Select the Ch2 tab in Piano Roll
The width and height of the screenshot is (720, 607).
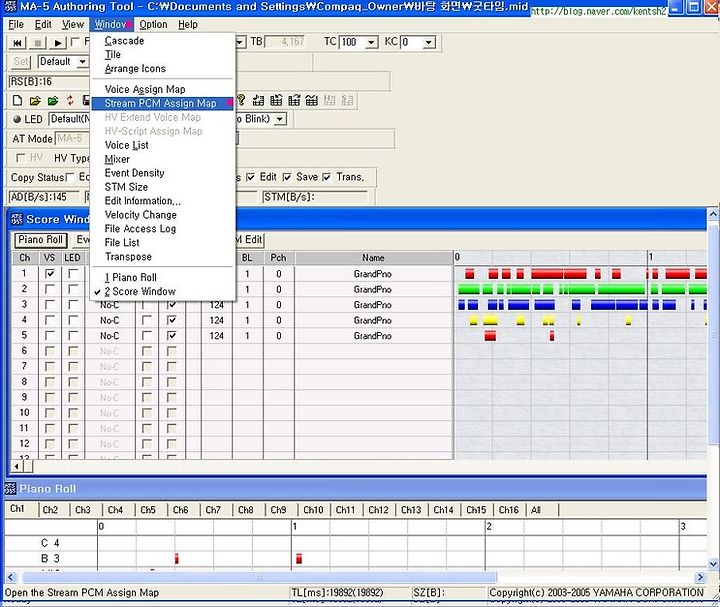(x=50, y=510)
